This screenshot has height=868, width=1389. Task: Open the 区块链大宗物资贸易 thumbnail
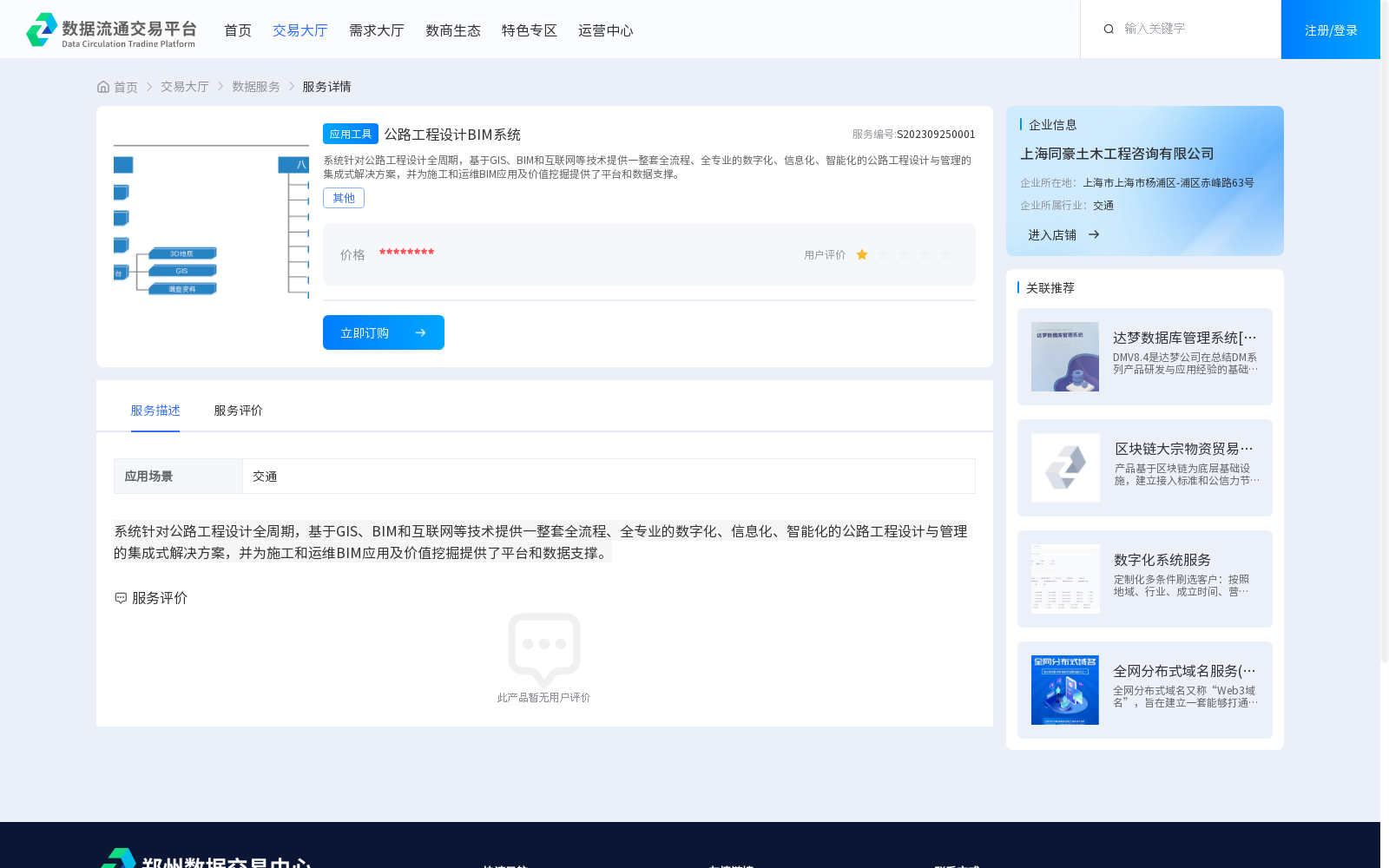[x=1065, y=468]
